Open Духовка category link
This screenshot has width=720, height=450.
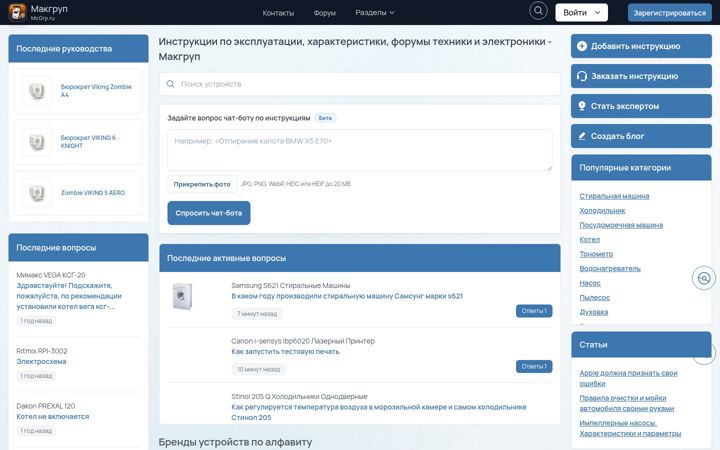[x=594, y=312]
